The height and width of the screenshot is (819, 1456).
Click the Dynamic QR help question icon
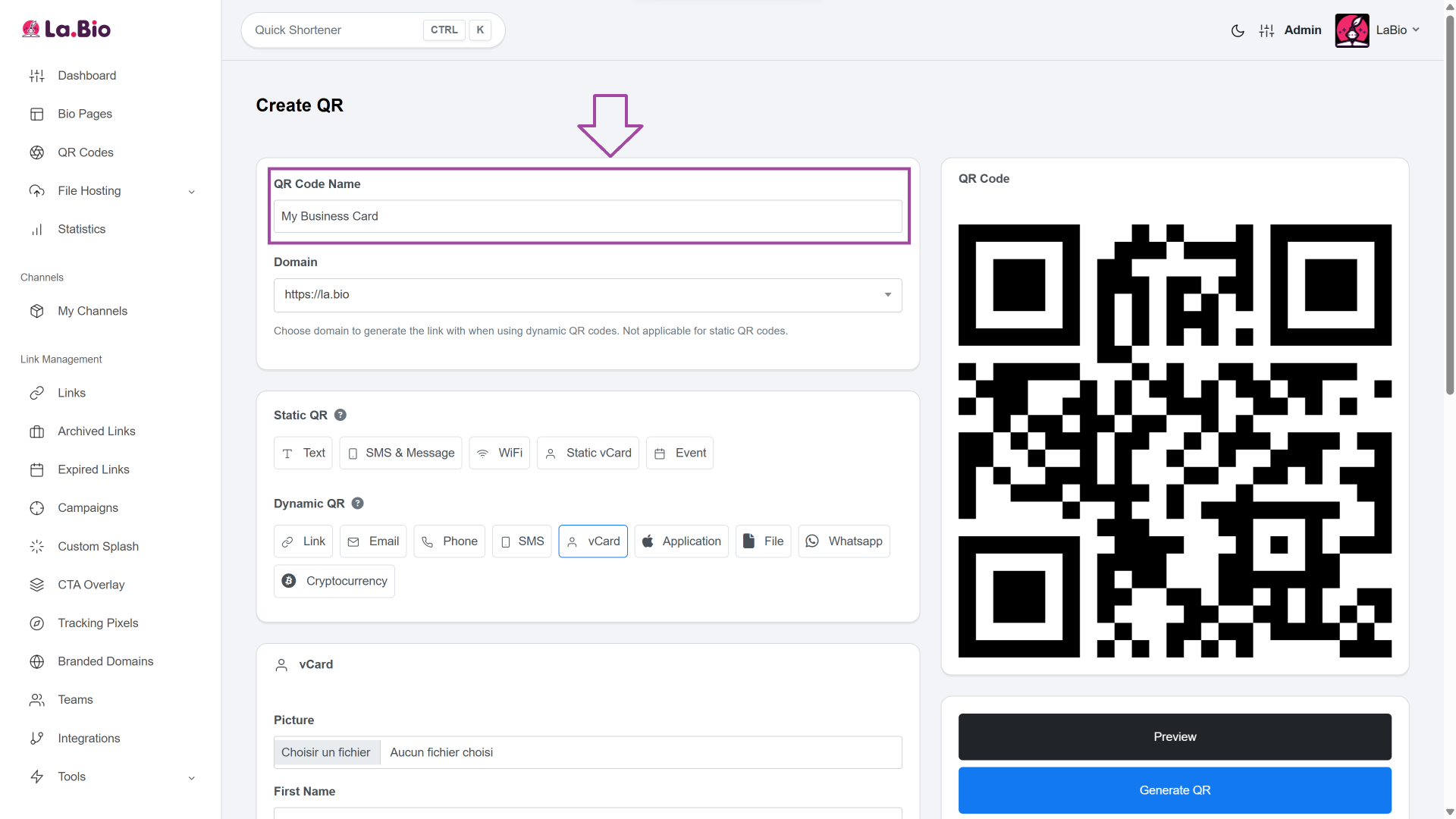pos(358,504)
